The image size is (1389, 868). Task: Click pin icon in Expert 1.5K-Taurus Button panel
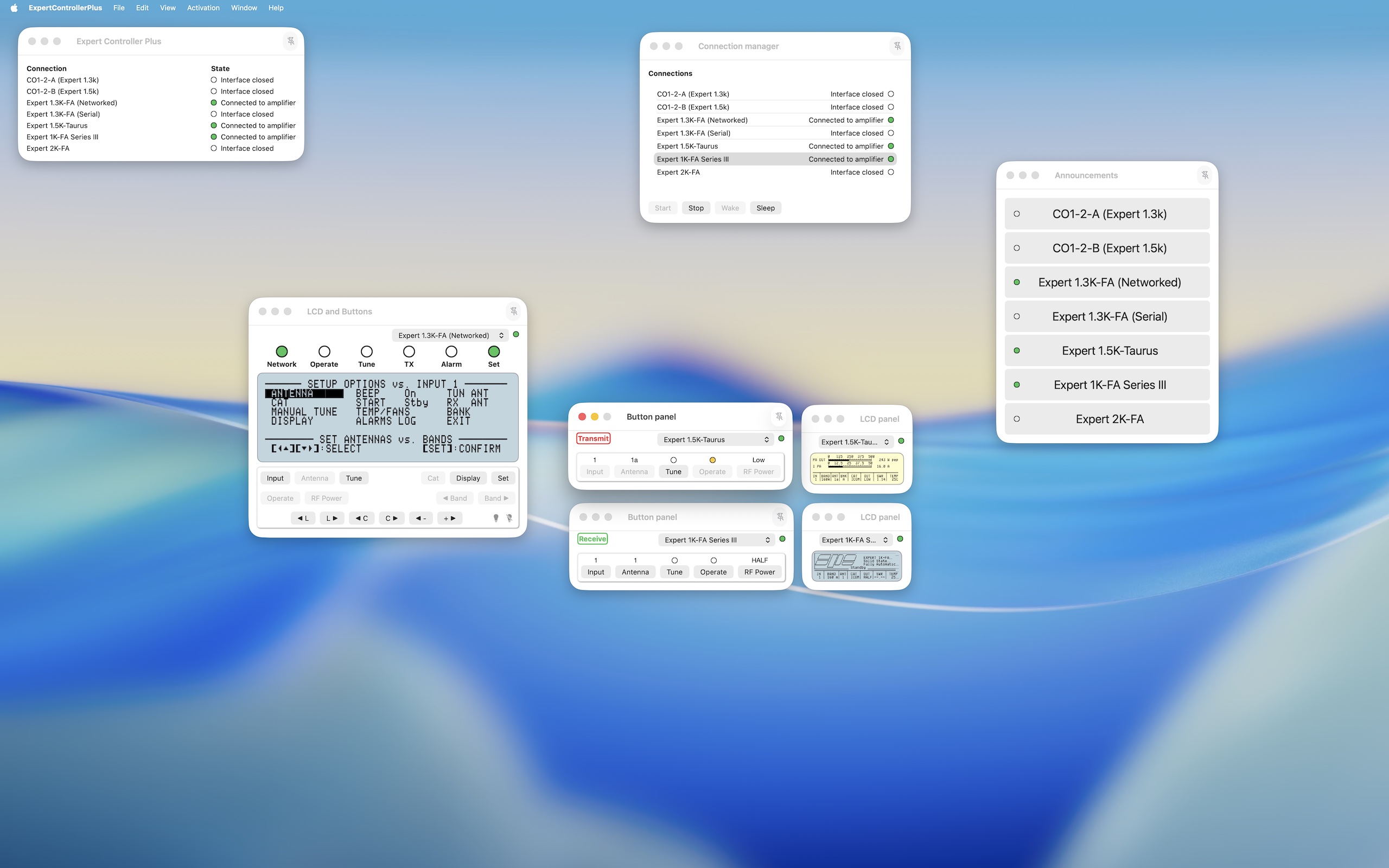coord(779,417)
